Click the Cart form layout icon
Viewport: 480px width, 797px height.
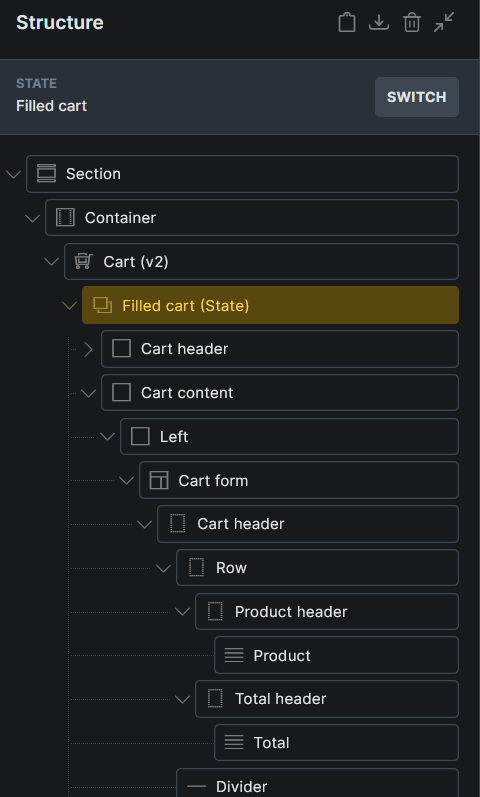(159, 480)
